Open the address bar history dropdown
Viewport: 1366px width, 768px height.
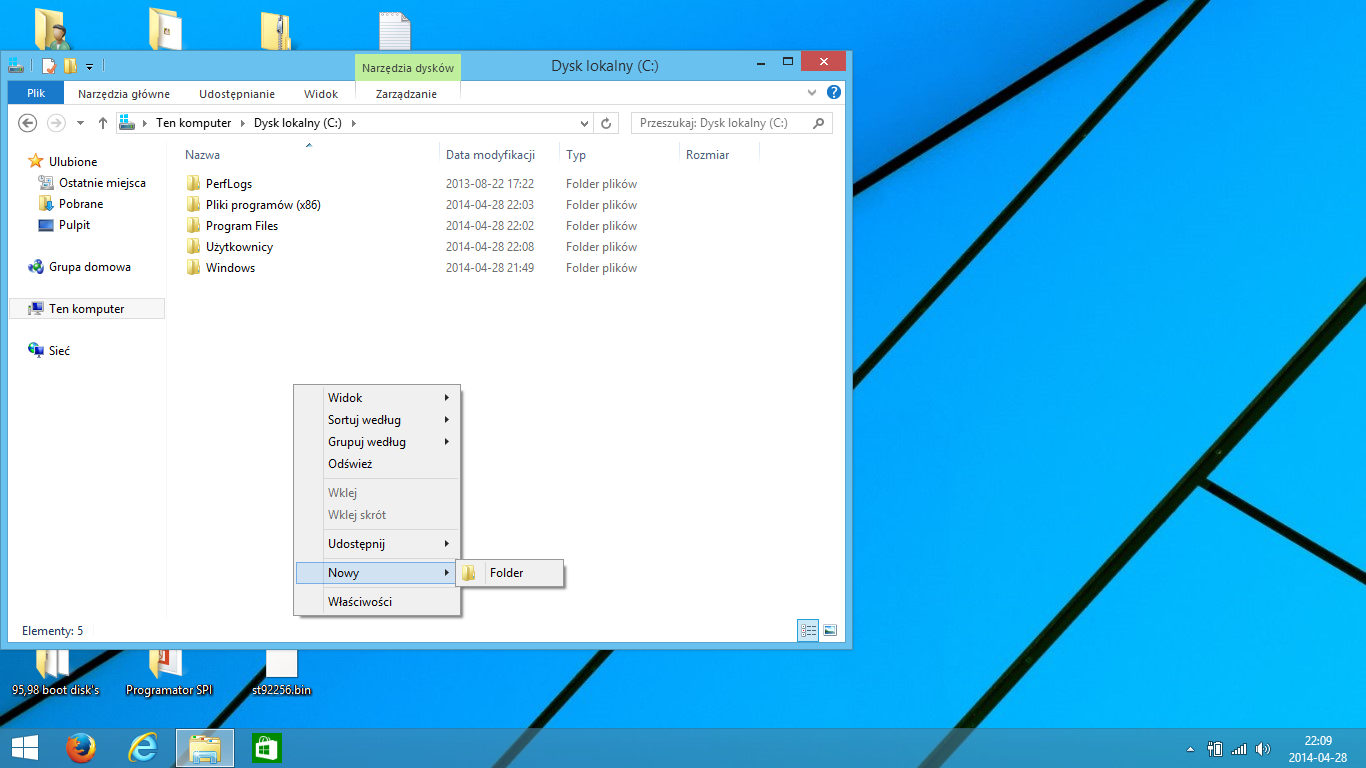(585, 123)
